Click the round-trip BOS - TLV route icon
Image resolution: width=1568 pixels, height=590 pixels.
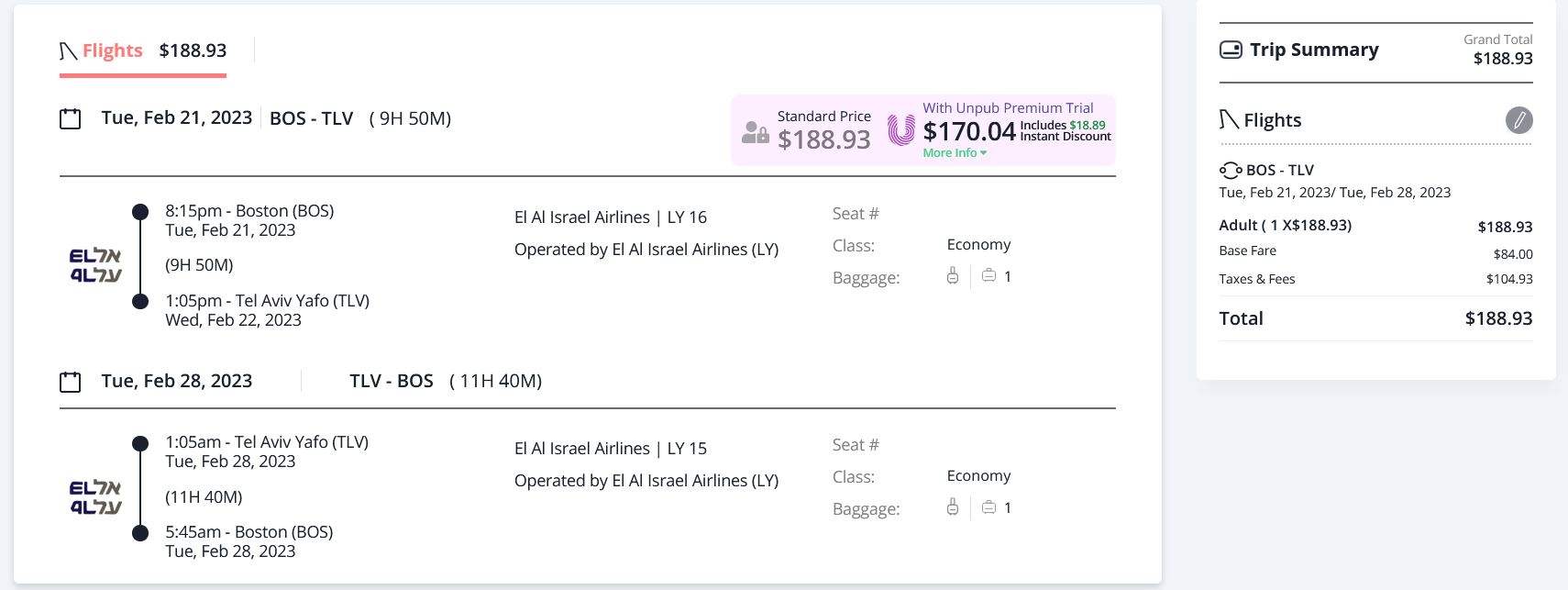(x=1230, y=171)
